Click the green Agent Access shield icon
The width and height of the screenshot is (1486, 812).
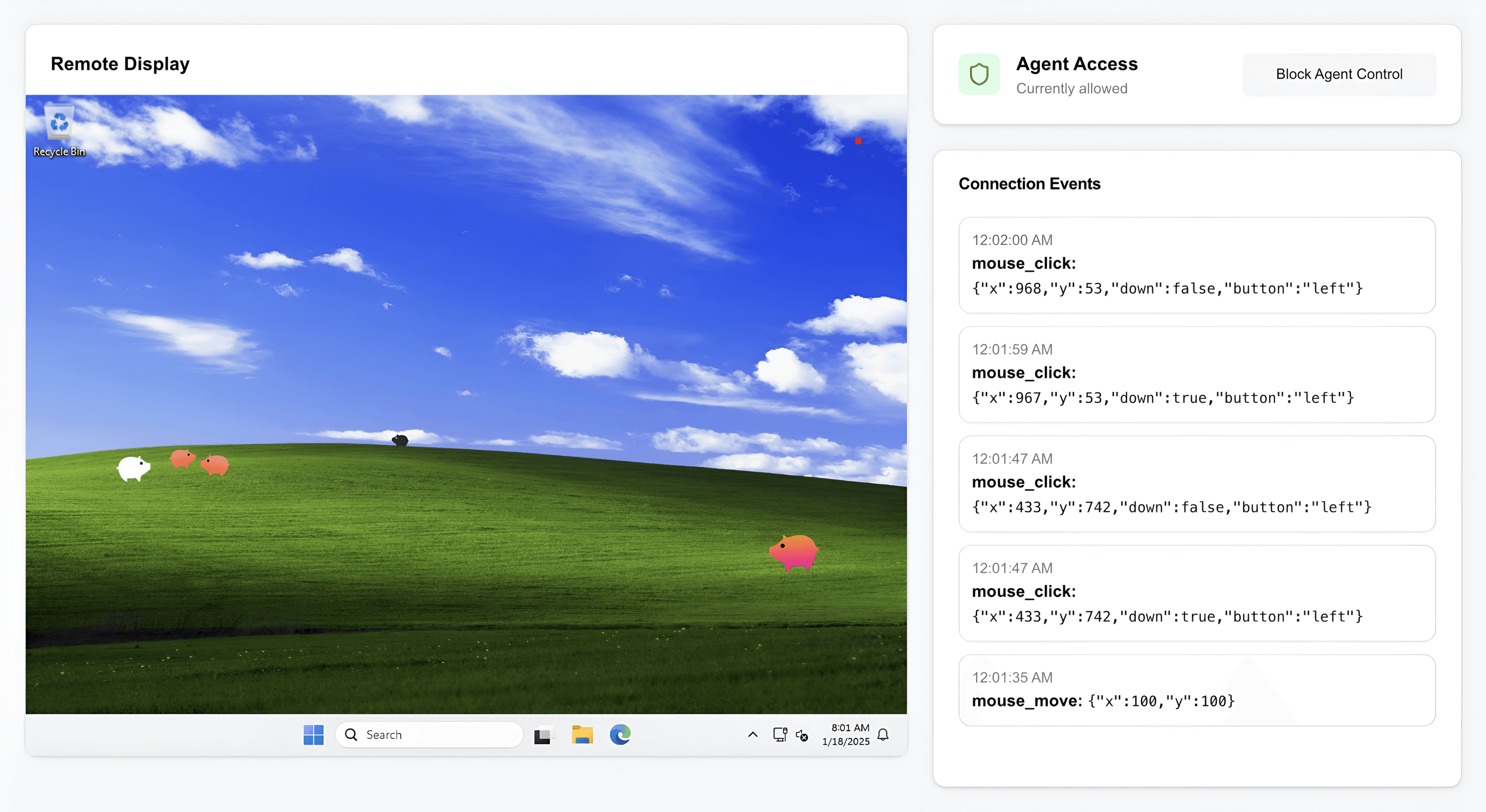click(979, 74)
